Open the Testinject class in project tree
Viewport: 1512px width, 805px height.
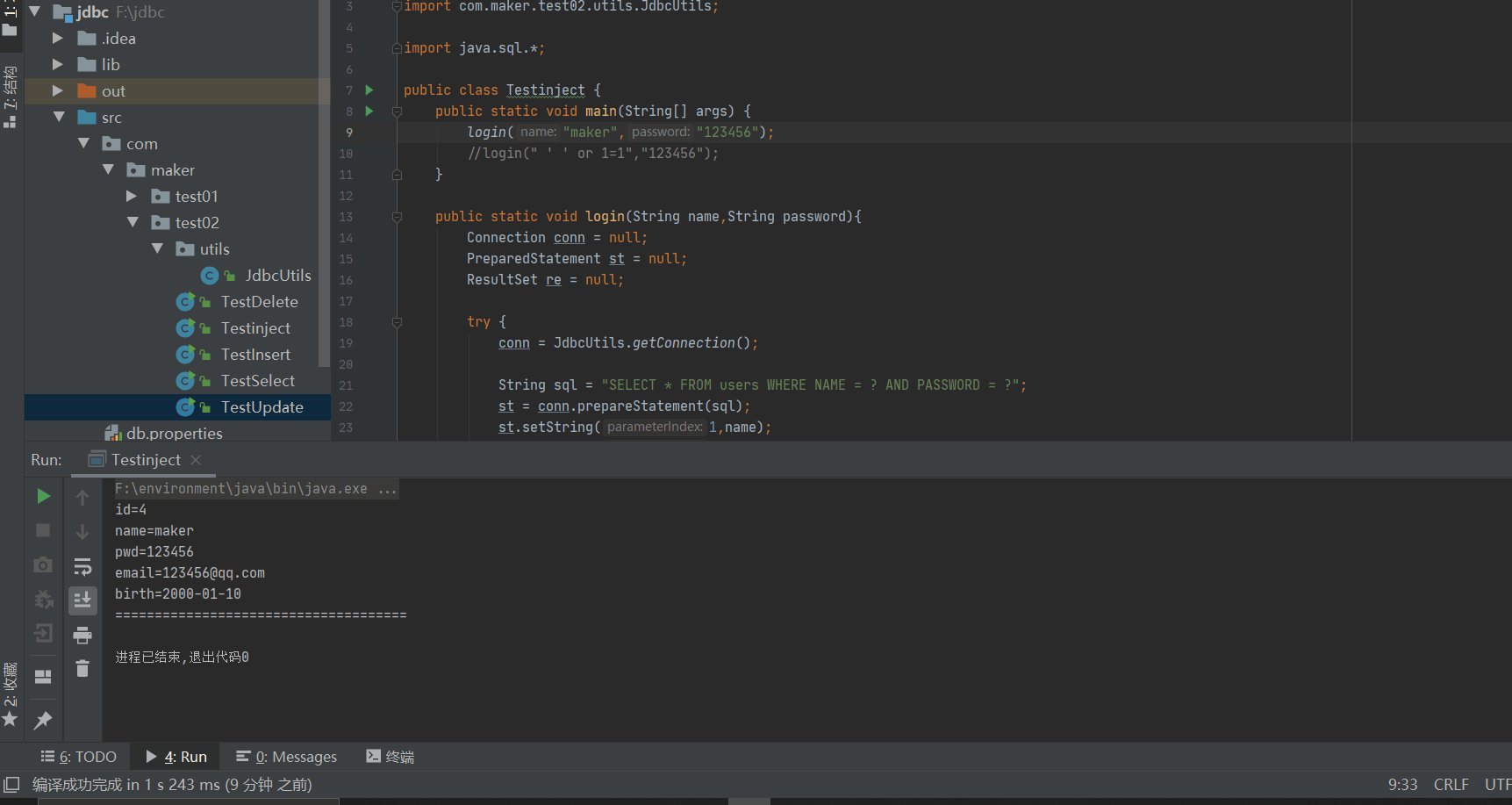255,327
